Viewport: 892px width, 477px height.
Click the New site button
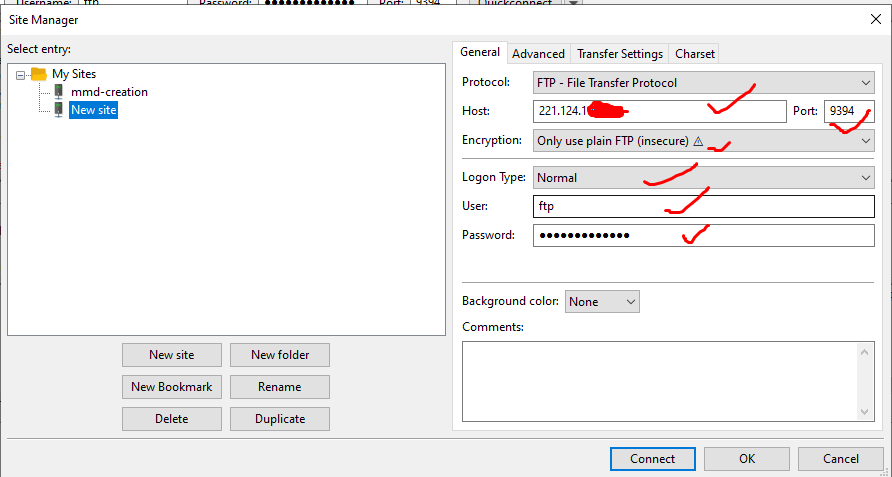click(172, 355)
